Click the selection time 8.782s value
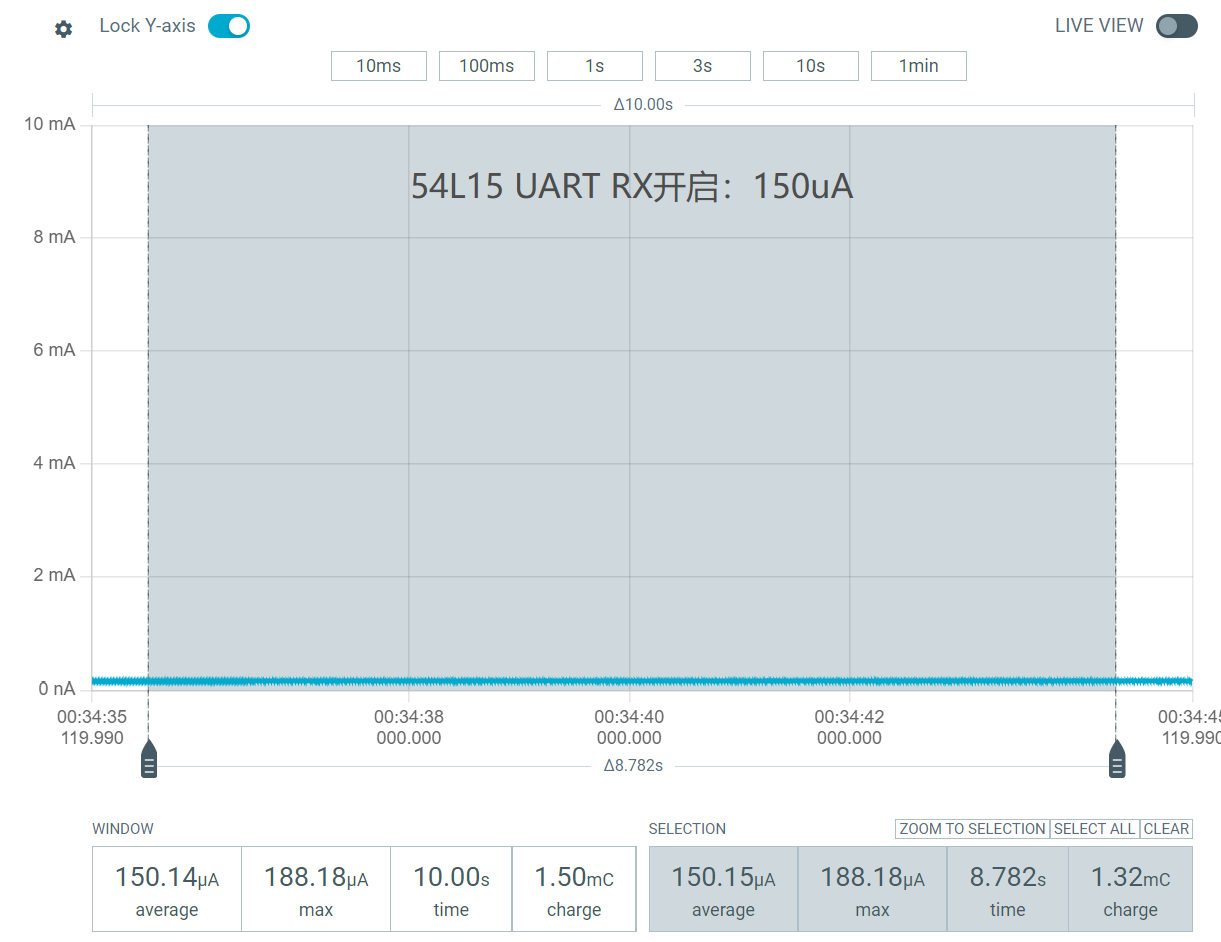The width and height of the screenshot is (1221, 942). coord(1008,877)
